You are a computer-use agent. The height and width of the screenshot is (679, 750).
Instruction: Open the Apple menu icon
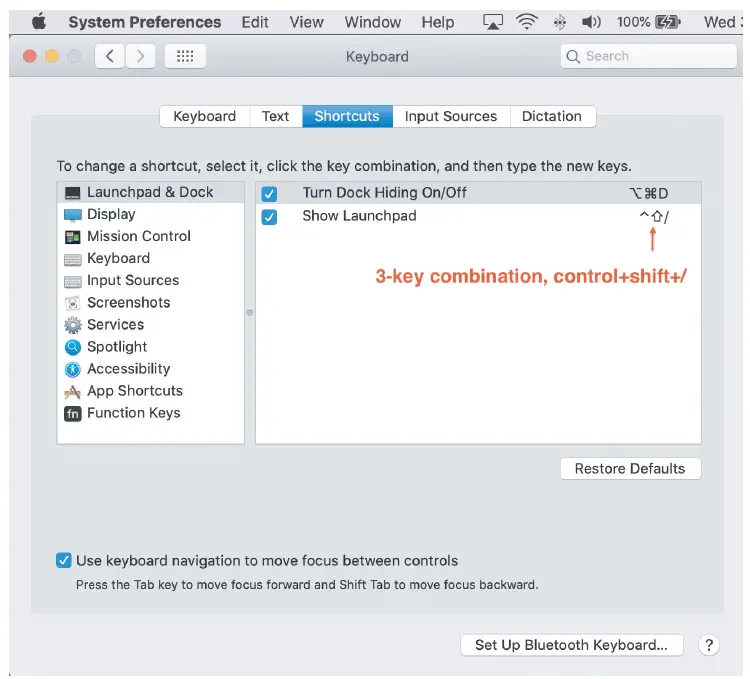coord(39,22)
